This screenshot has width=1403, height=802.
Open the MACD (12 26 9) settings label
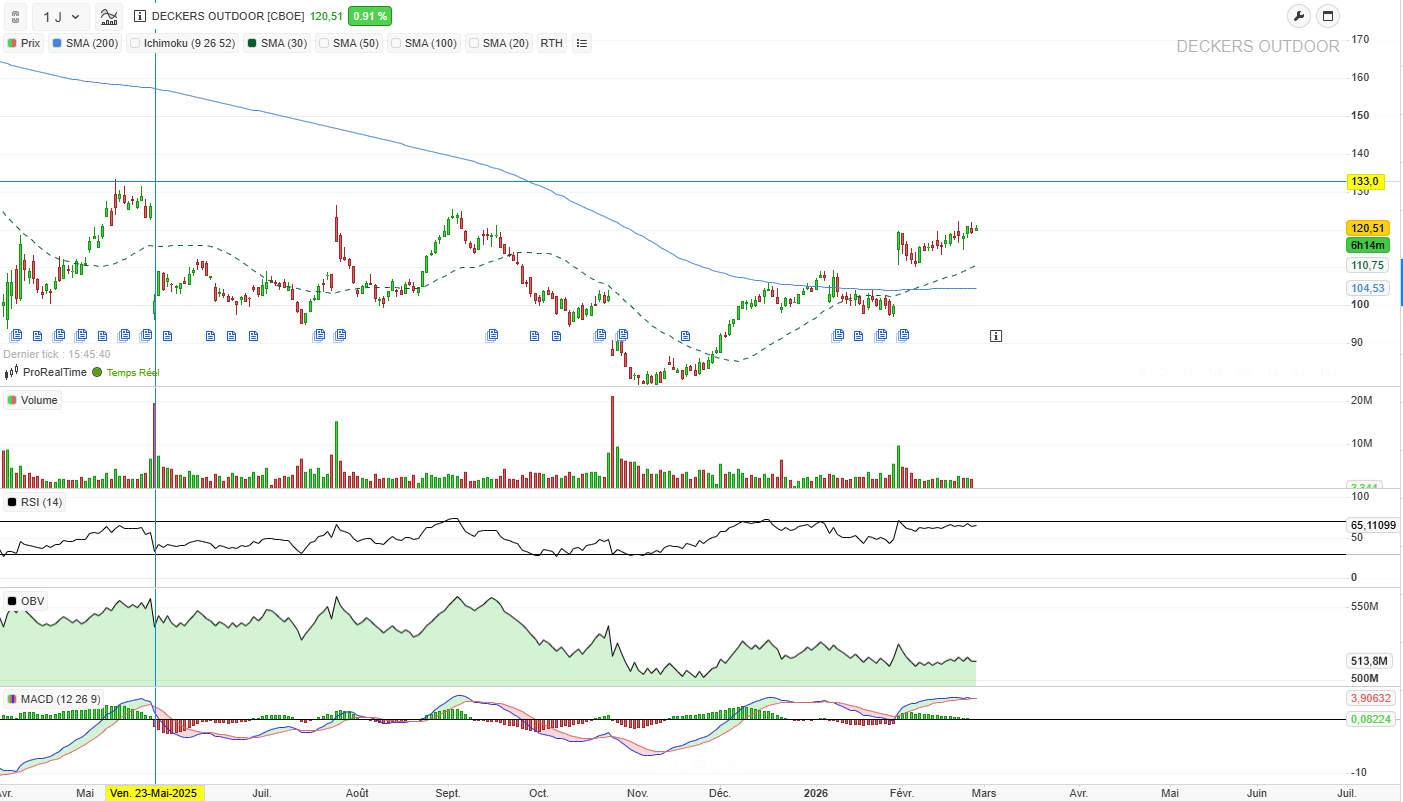(x=53, y=699)
